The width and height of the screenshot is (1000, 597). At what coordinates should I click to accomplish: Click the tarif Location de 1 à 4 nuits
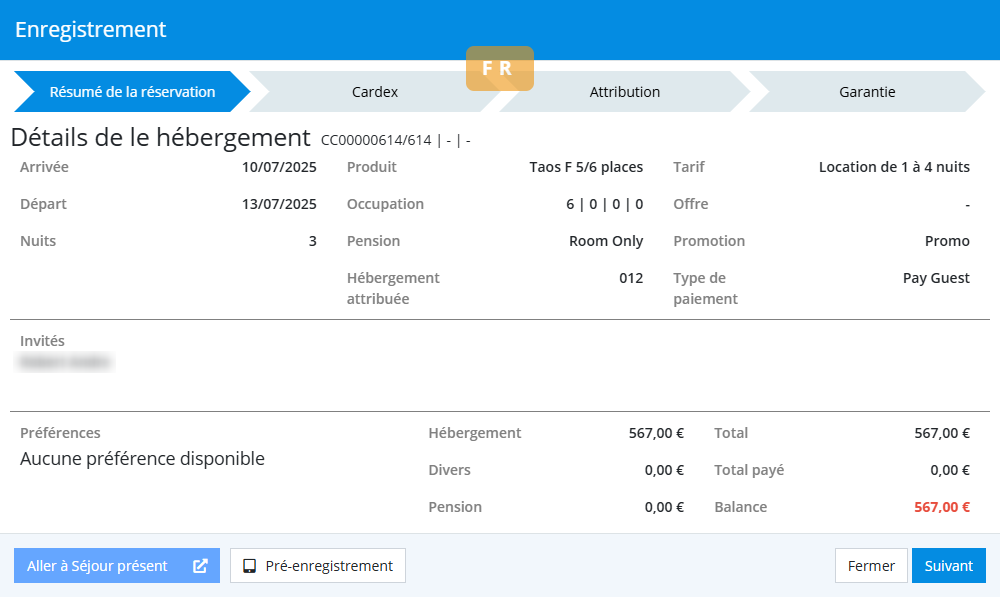click(894, 167)
